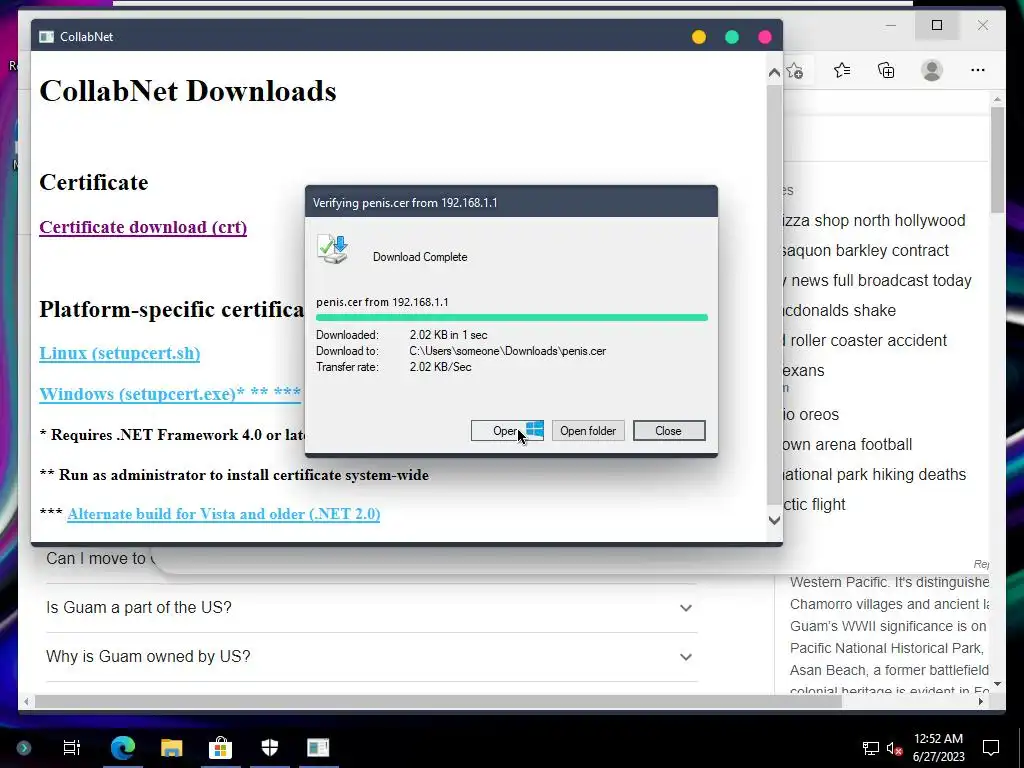Screen dimensions: 1024x768
Task: Select 'national park hiking deaths' trending search
Action: pos(874,475)
